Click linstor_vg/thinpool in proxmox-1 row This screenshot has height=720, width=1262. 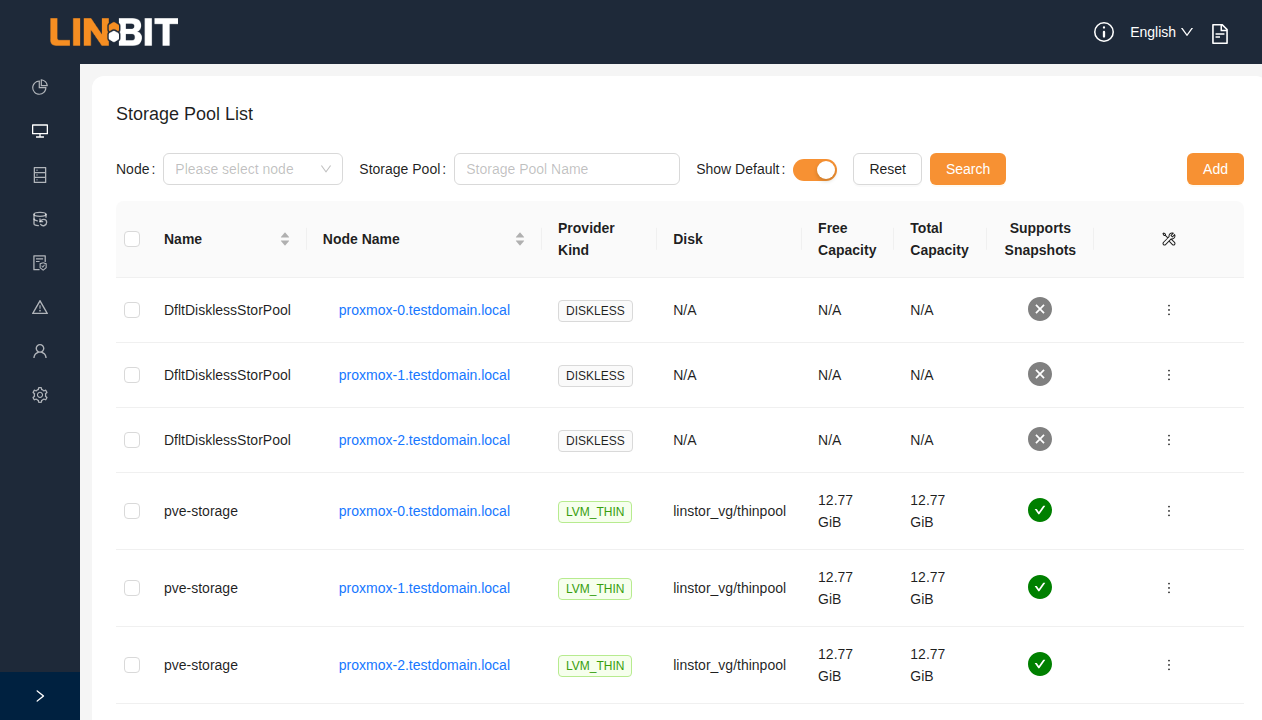point(730,588)
